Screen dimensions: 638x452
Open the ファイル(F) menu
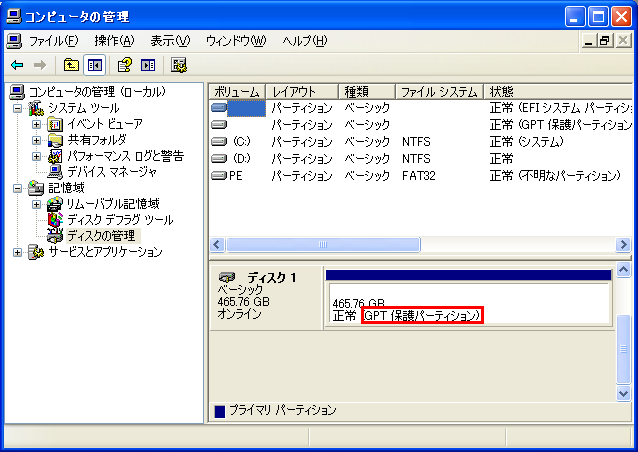tap(53, 41)
